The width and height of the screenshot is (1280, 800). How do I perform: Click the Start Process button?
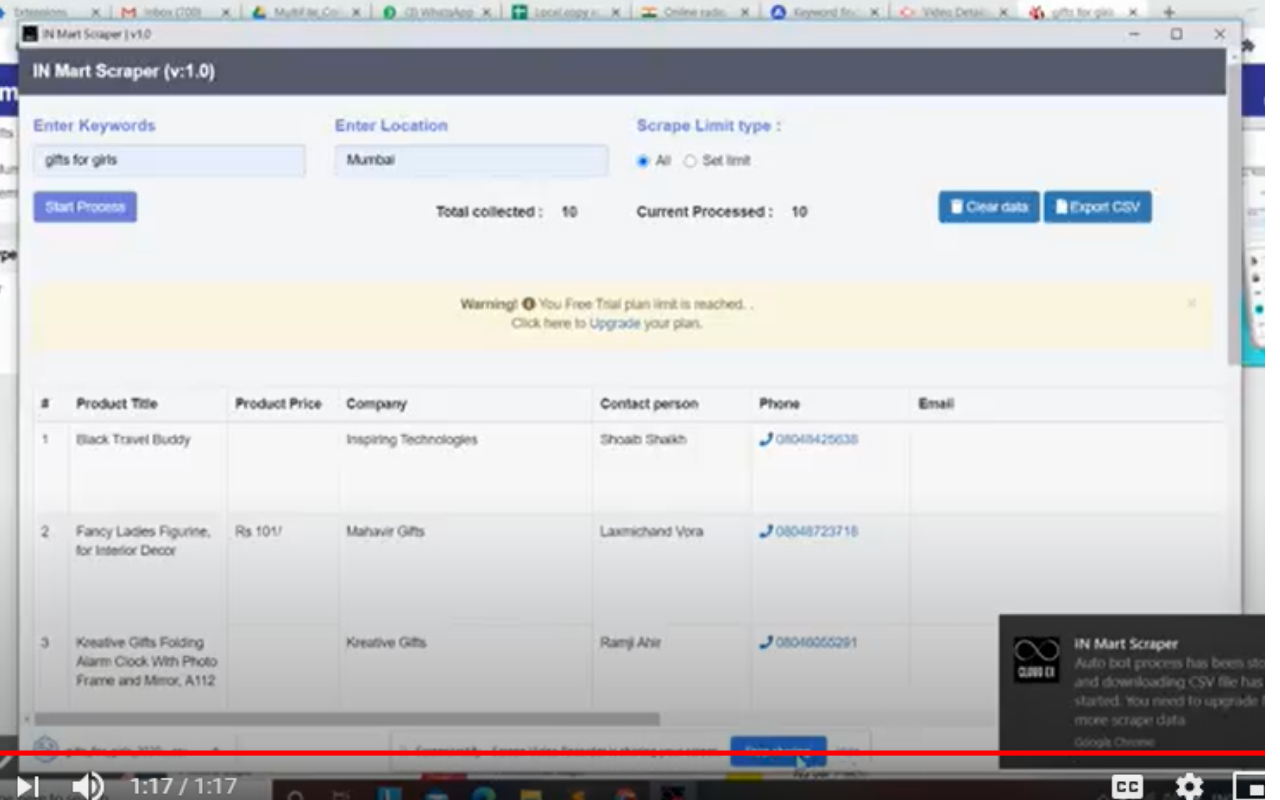pos(85,207)
